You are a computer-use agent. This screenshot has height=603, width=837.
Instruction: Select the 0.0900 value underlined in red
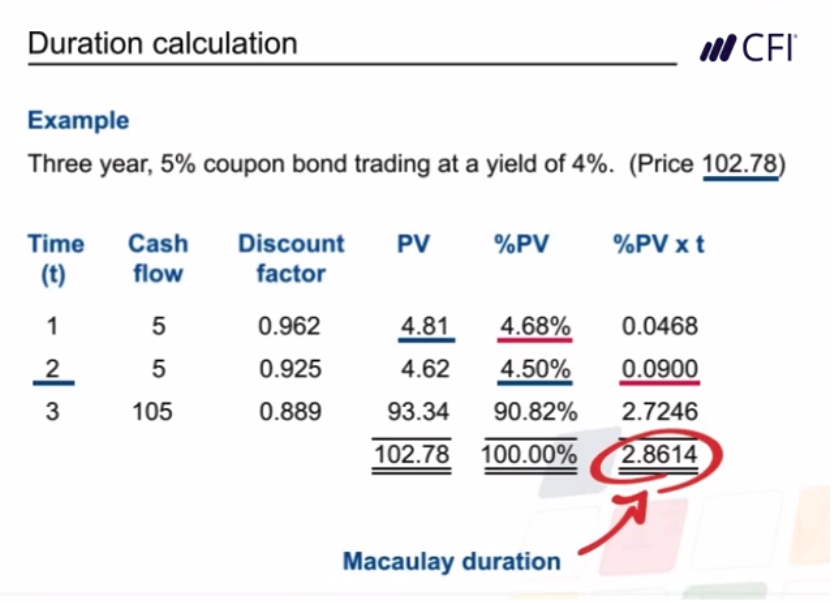click(x=660, y=369)
